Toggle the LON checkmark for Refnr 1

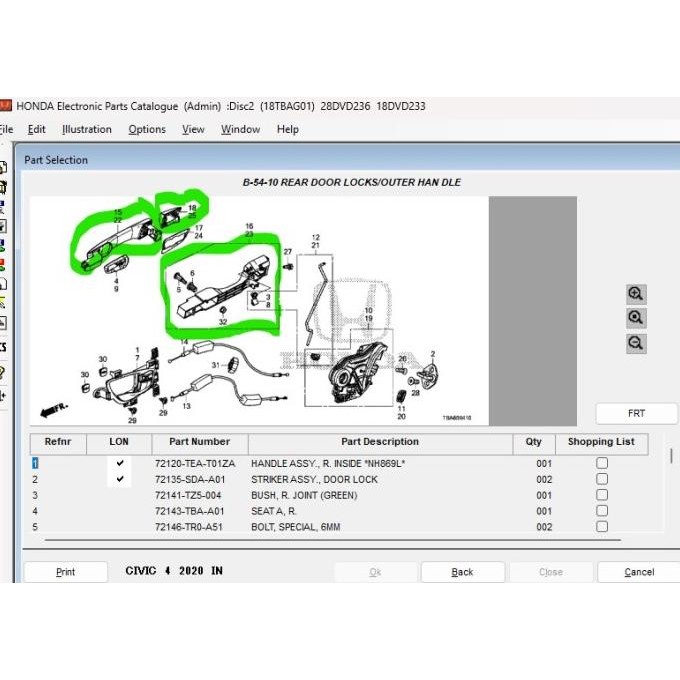click(x=120, y=463)
